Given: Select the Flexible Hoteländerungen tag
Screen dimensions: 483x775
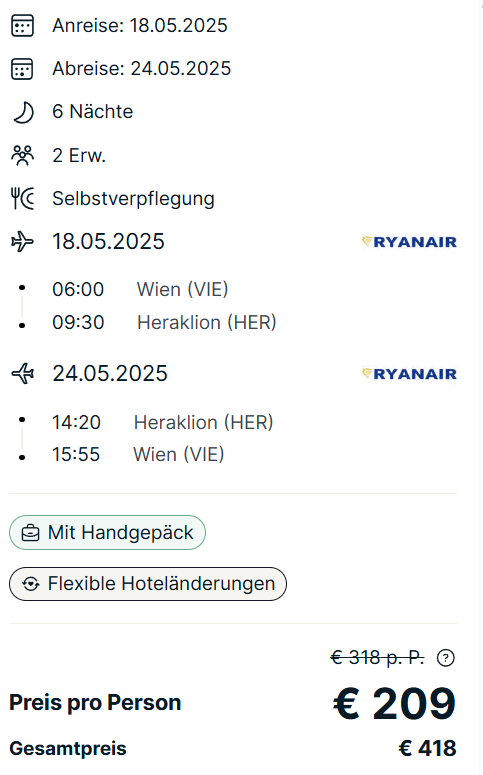Looking at the screenshot, I should coord(148,584).
